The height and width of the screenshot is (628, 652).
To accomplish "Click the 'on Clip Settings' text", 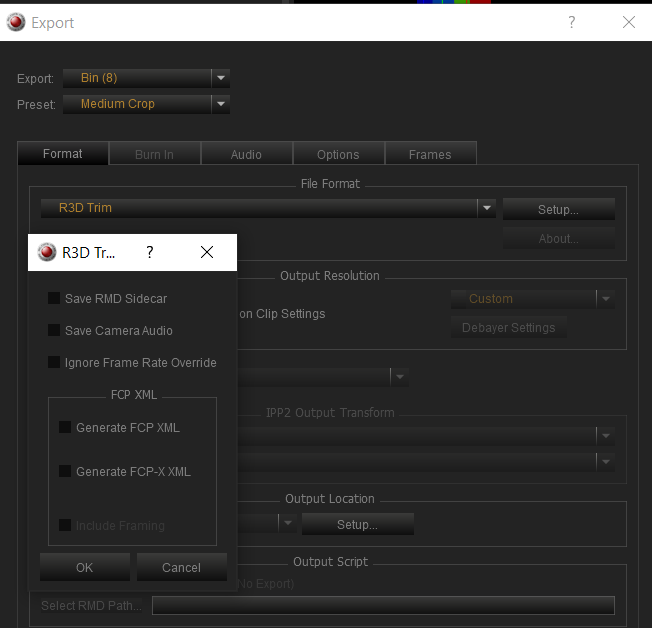I will tap(282, 314).
